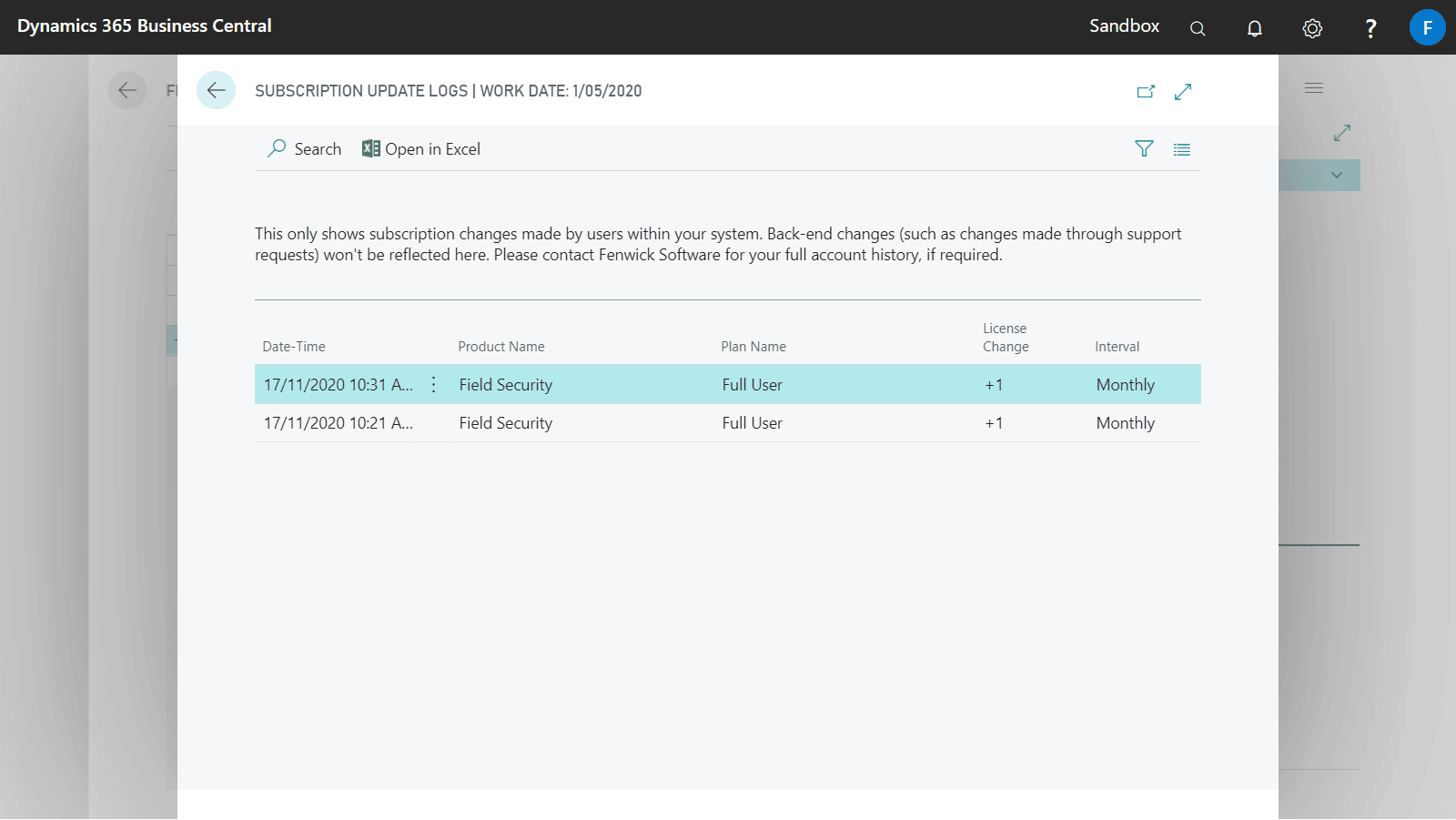The image size is (1456, 820).
Task: Open row options for 10:31 entry
Action: (x=434, y=385)
